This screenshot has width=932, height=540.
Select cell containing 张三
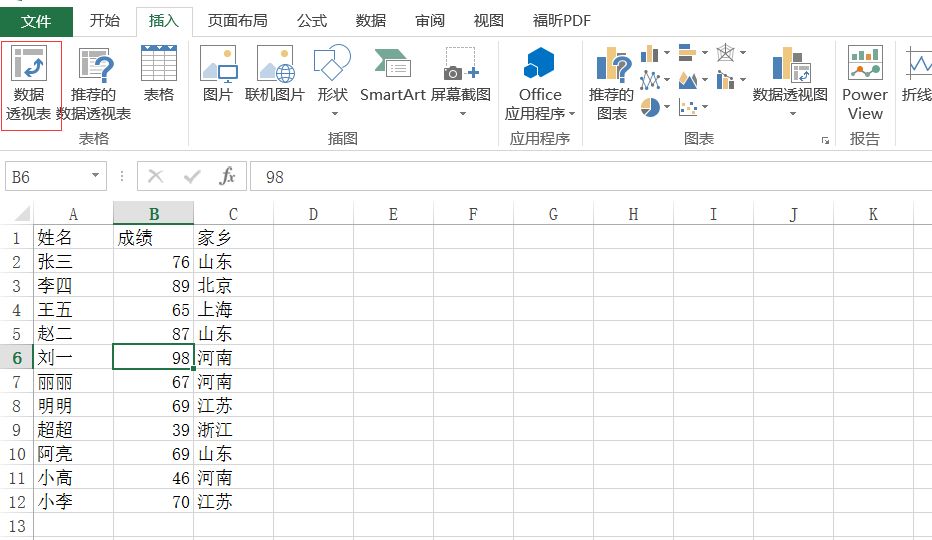pyautogui.click(x=73, y=262)
